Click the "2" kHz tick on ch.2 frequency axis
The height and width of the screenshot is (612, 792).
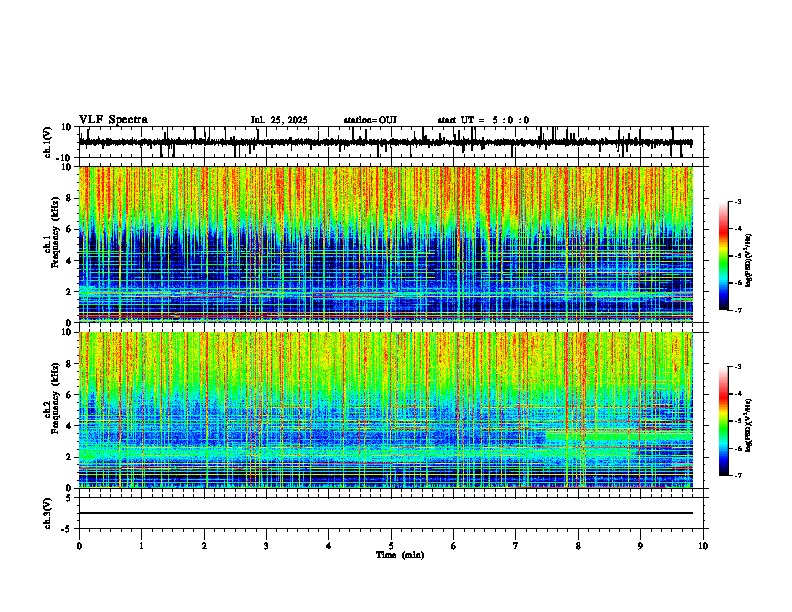(x=69, y=457)
